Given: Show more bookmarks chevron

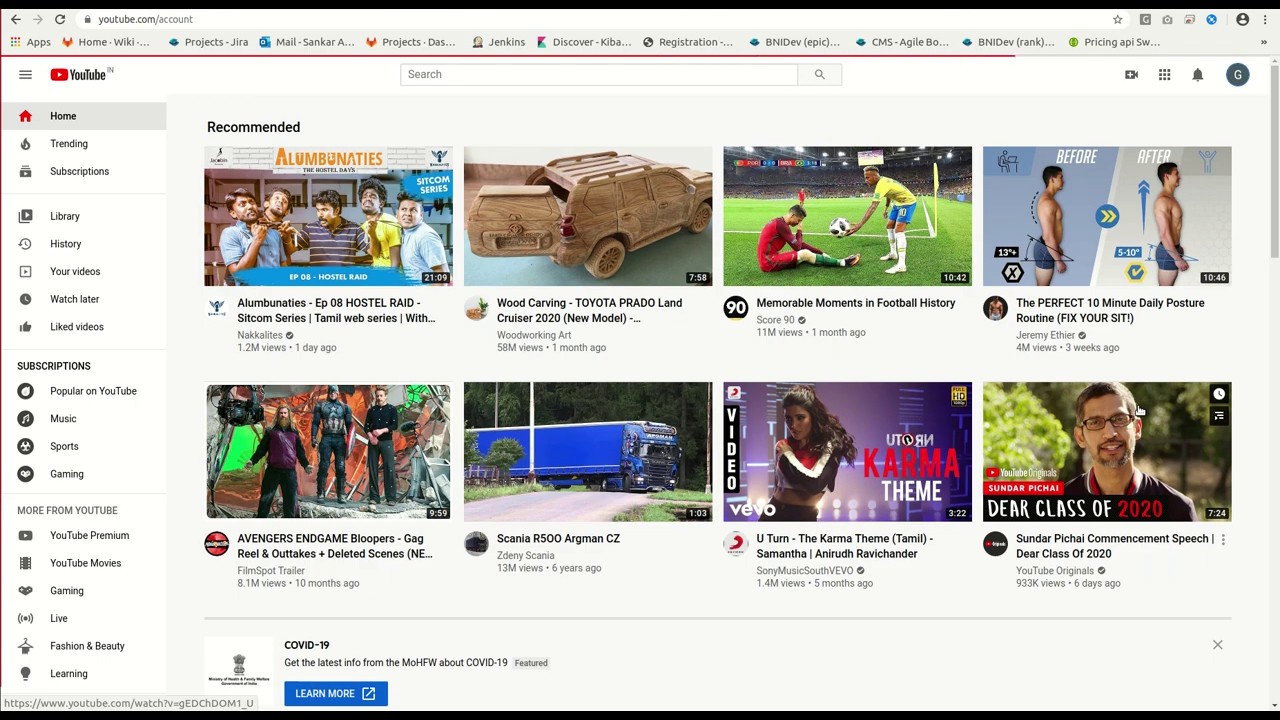Looking at the screenshot, I should [1263, 42].
